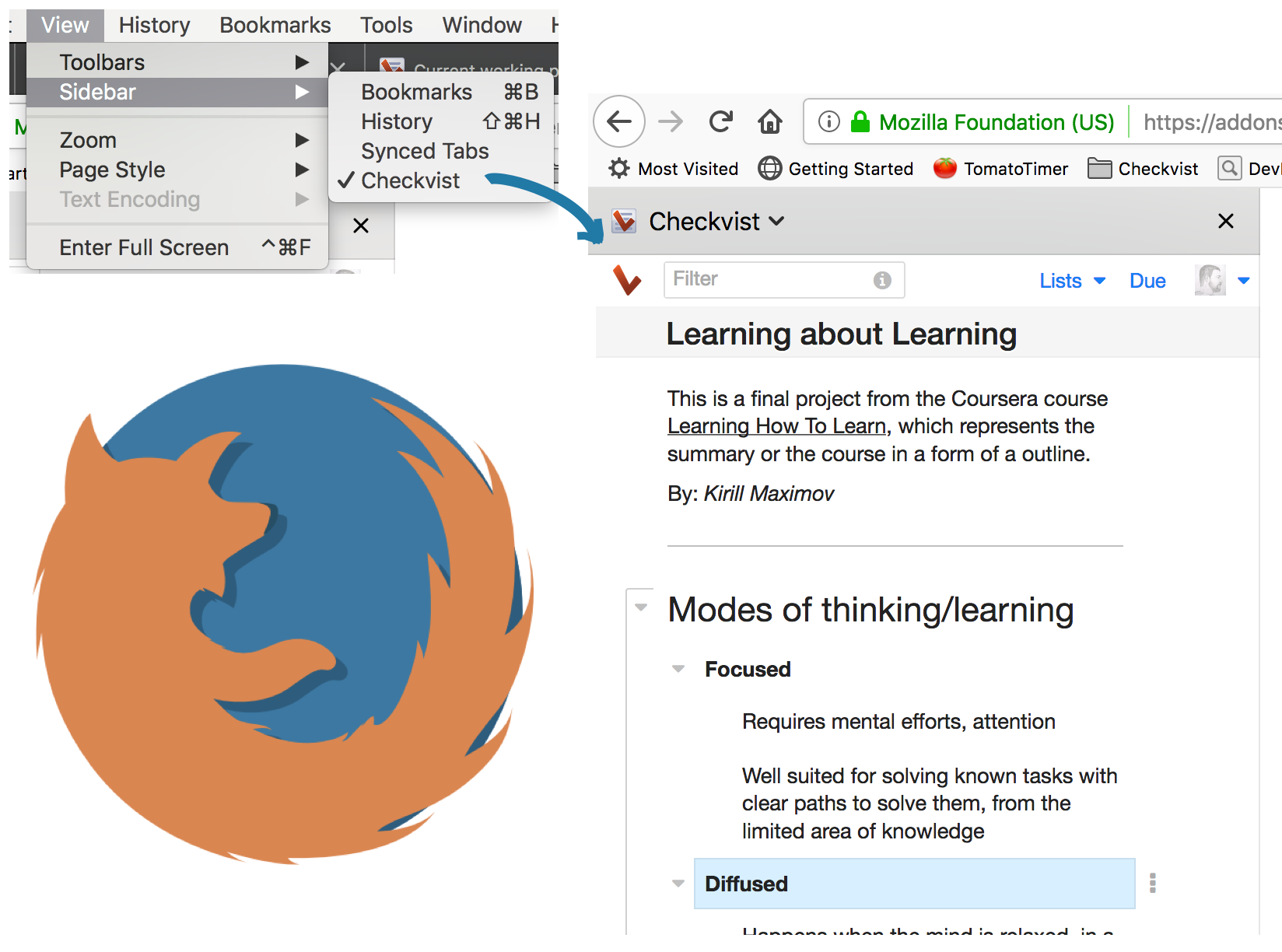Choose Synced Tabs in the Sidebar submenu
Viewport: 1282px width, 952px height.
pyautogui.click(x=442, y=151)
